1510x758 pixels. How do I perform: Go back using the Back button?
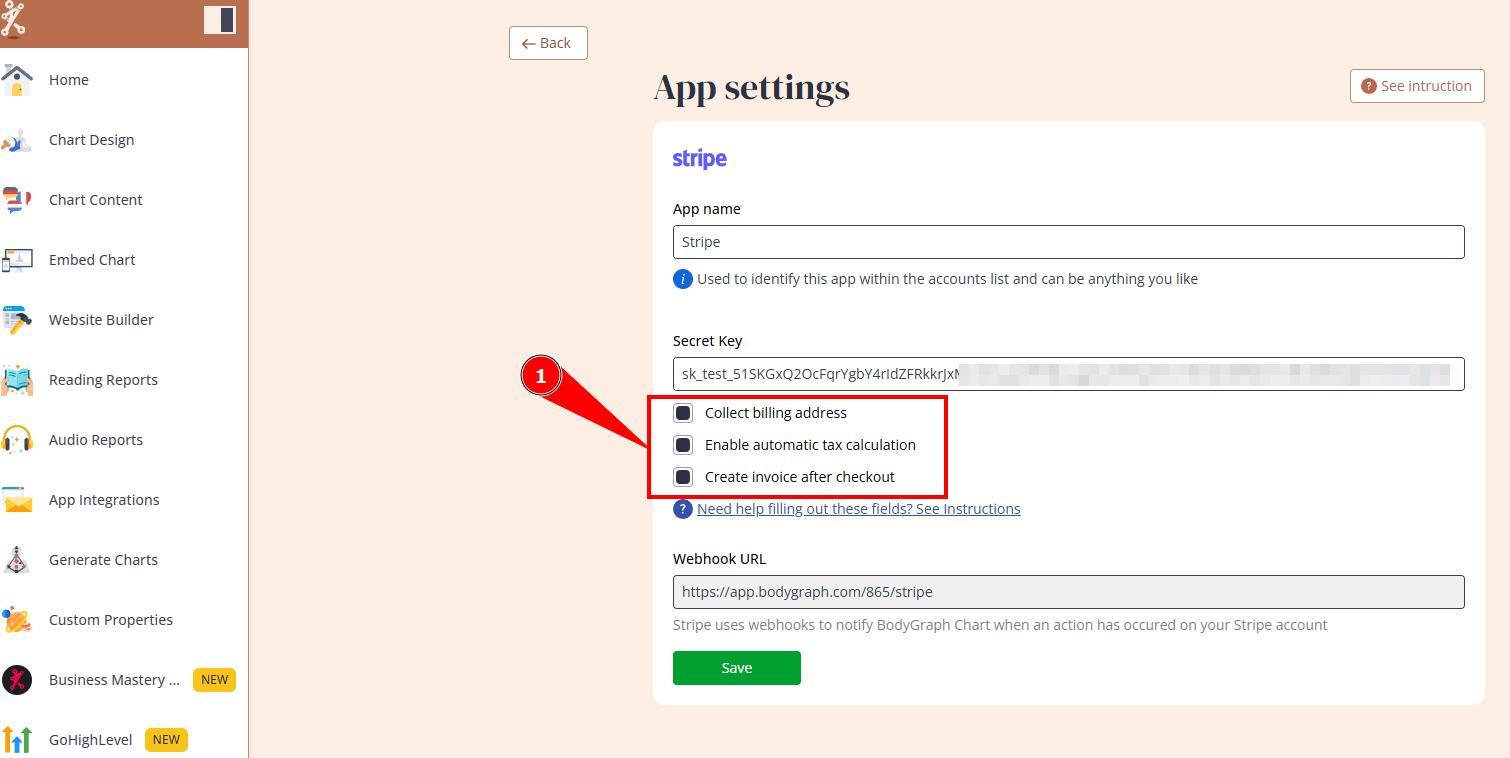coord(548,43)
